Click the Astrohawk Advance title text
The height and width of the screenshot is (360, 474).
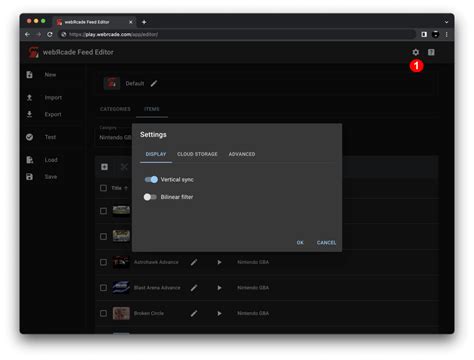coord(156,262)
